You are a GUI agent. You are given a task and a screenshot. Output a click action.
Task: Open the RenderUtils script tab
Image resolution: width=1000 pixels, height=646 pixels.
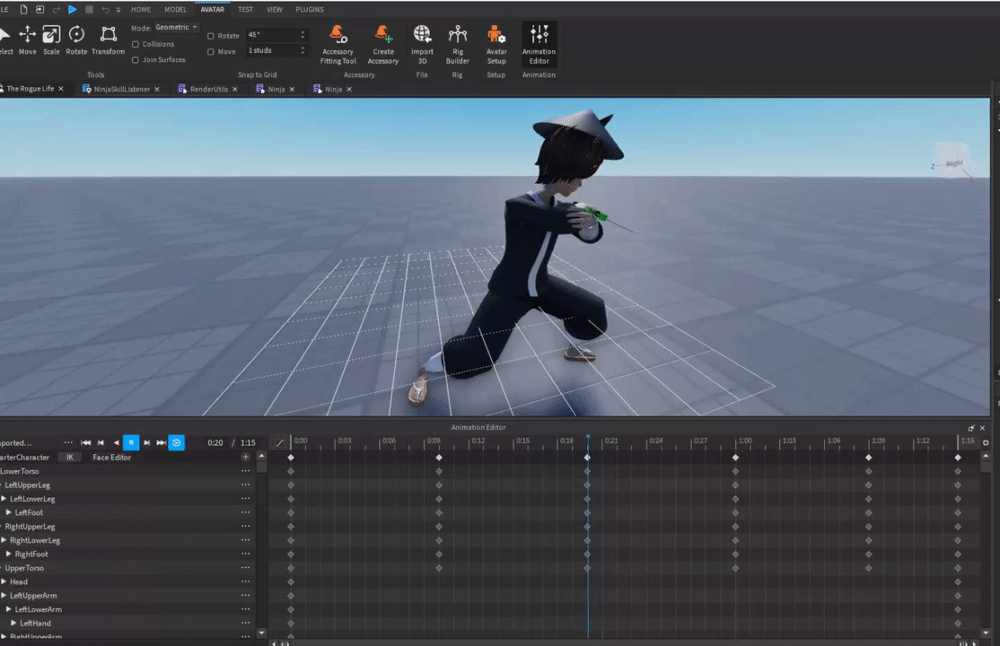(x=208, y=89)
